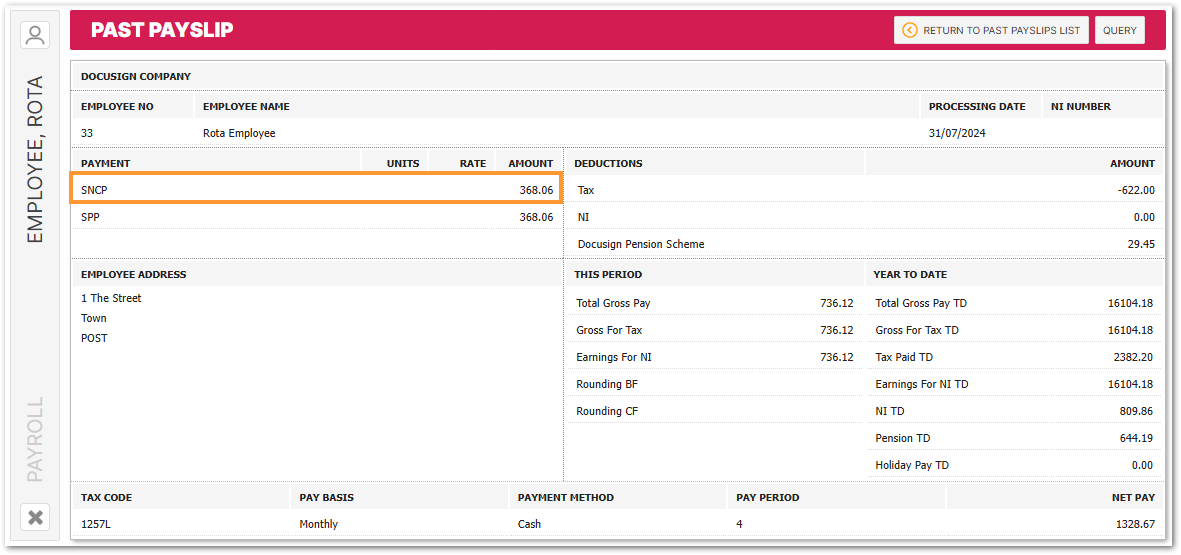Viewport: 1181px width, 555px height.
Task: Click the employee name Rota Employee
Action: pos(239,133)
